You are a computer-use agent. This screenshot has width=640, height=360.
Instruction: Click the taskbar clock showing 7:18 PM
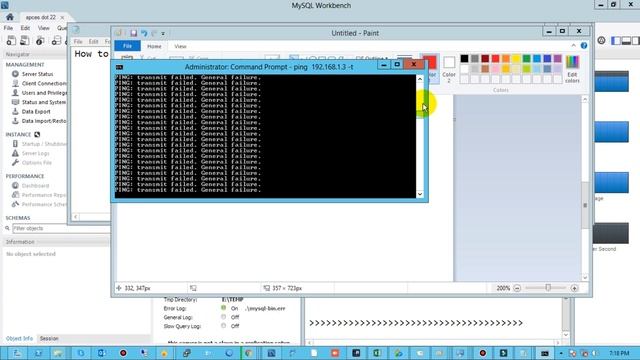(619, 353)
